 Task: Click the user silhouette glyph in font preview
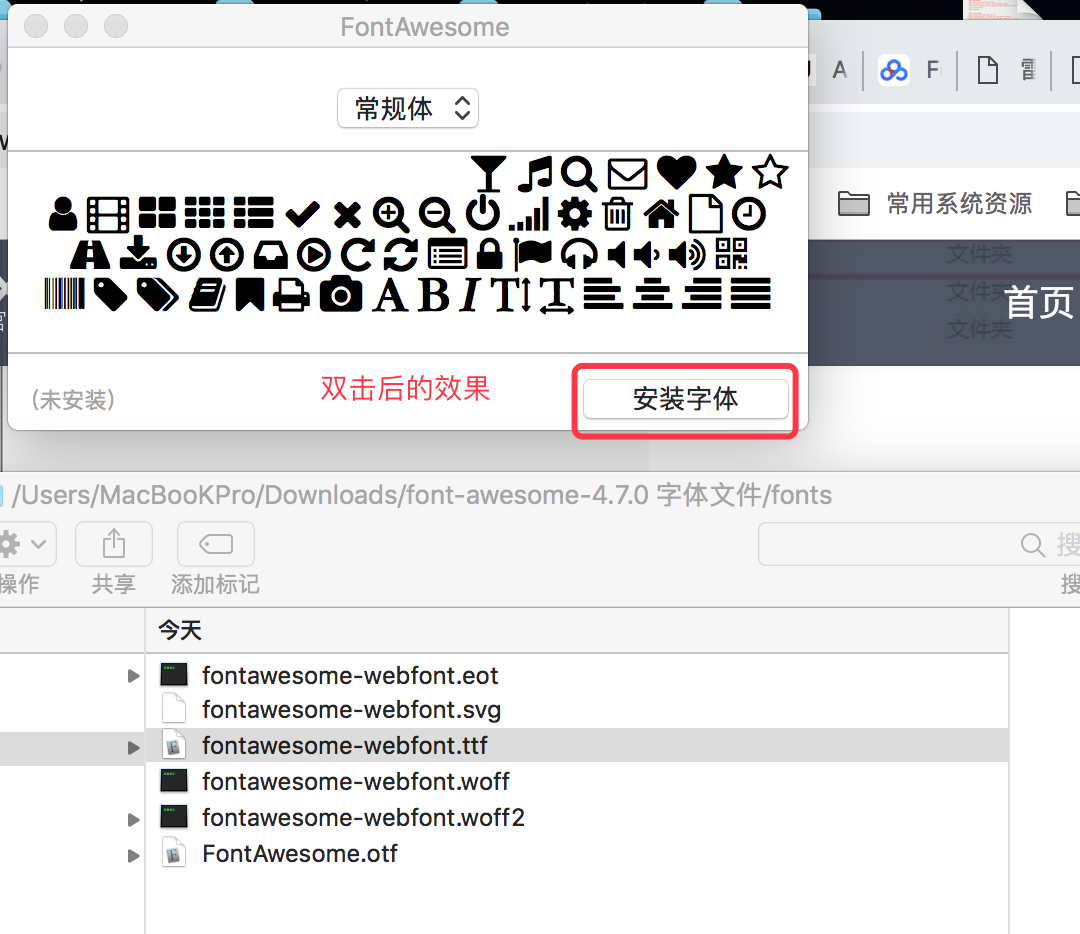tap(63, 214)
